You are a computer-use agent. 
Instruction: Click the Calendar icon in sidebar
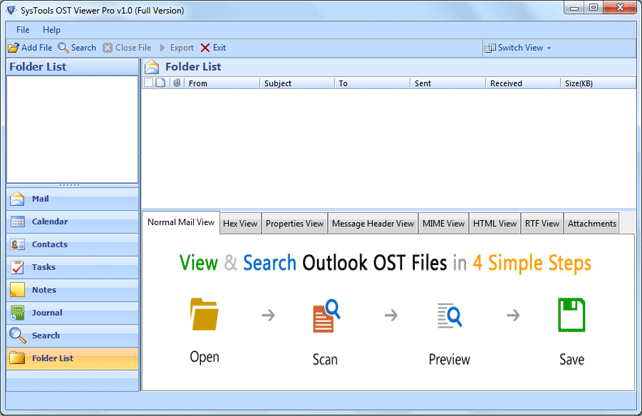coord(17,222)
